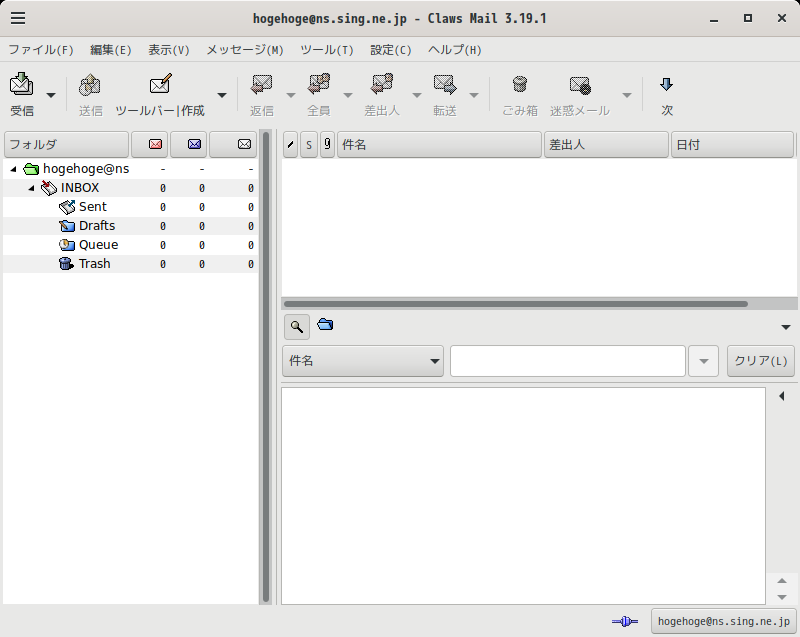Click the Reply (返信) toolbar icon
This screenshot has height=637, width=800.
pyautogui.click(x=262, y=85)
